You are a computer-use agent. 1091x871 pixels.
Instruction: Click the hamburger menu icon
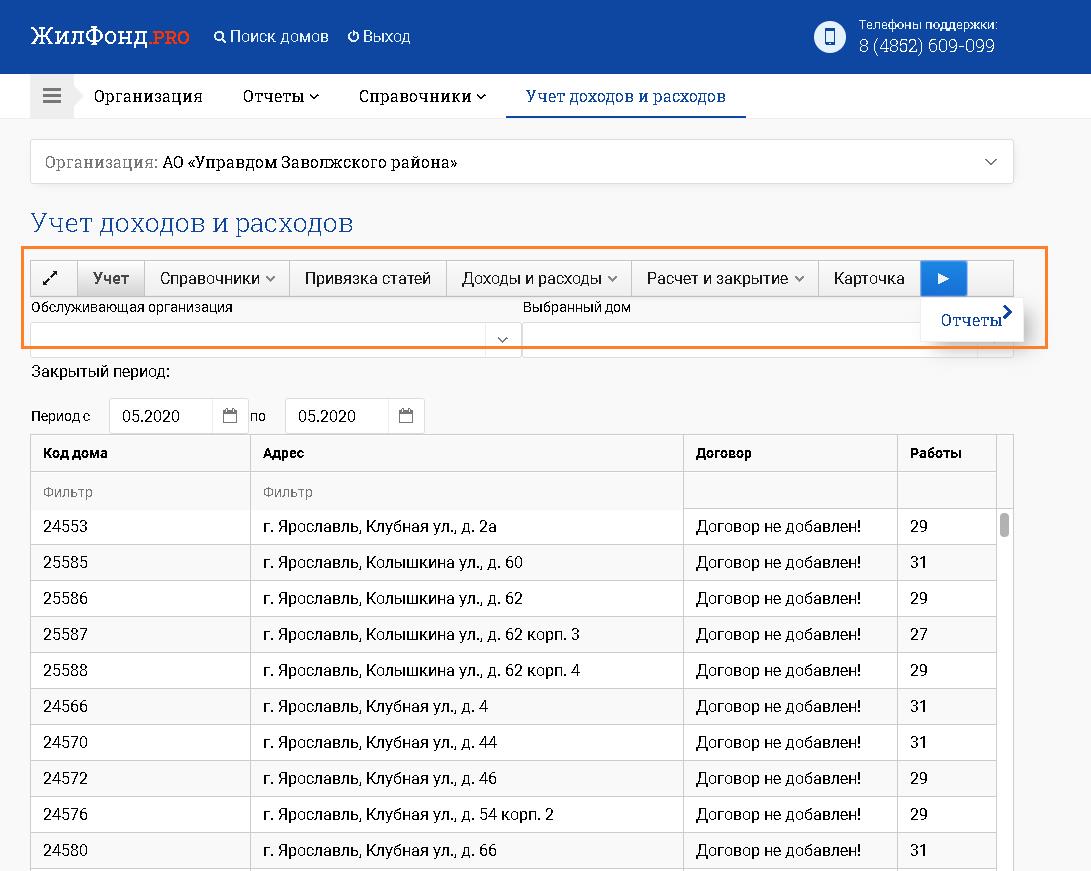pos(52,97)
